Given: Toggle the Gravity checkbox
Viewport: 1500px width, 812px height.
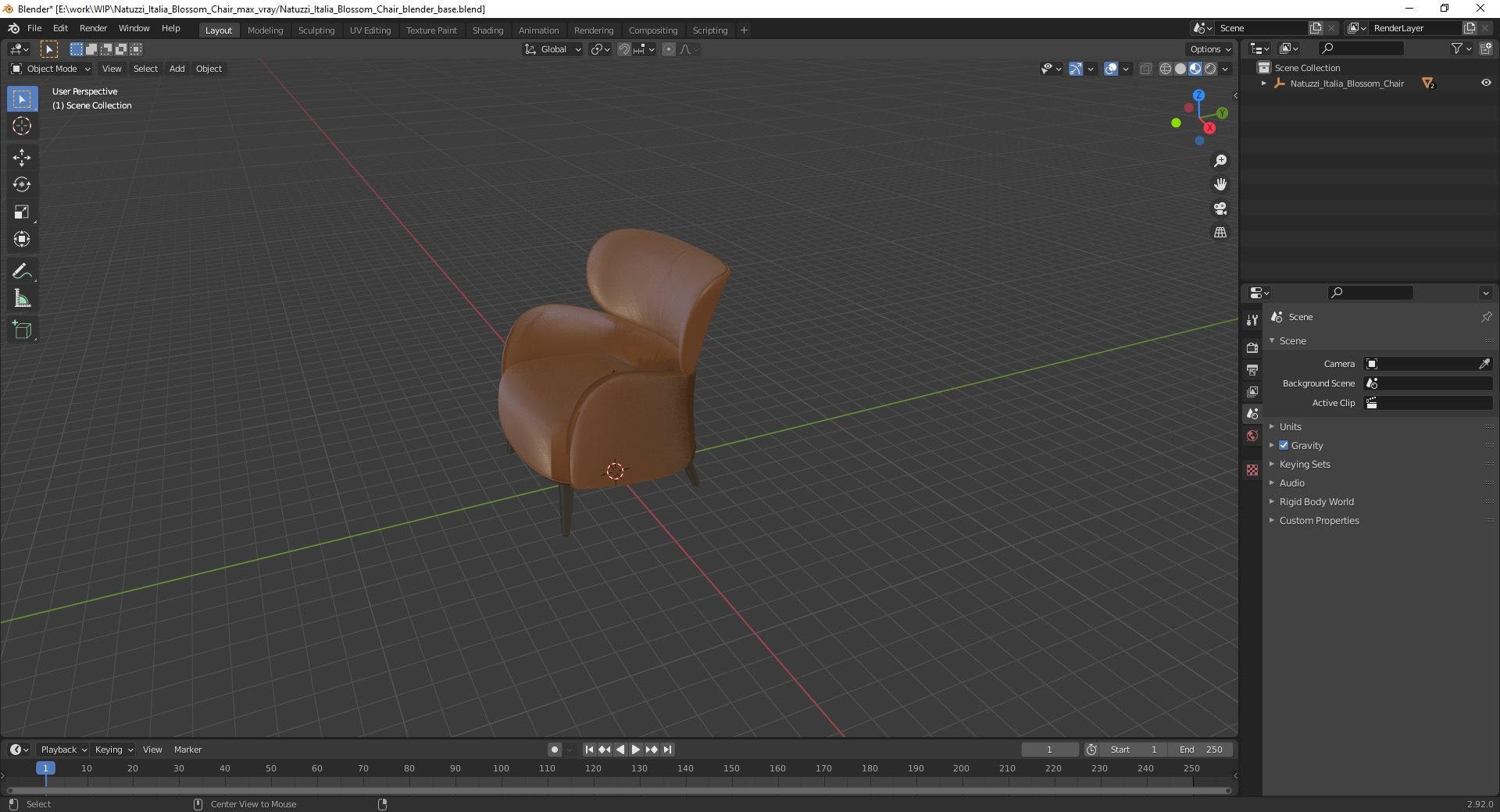Looking at the screenshot, I should tap(1284, 445).
